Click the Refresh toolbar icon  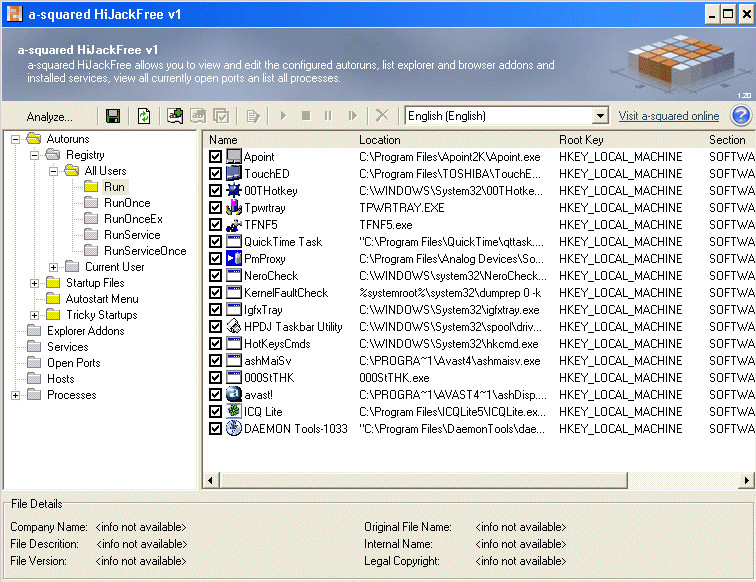(x=144, y=116)
